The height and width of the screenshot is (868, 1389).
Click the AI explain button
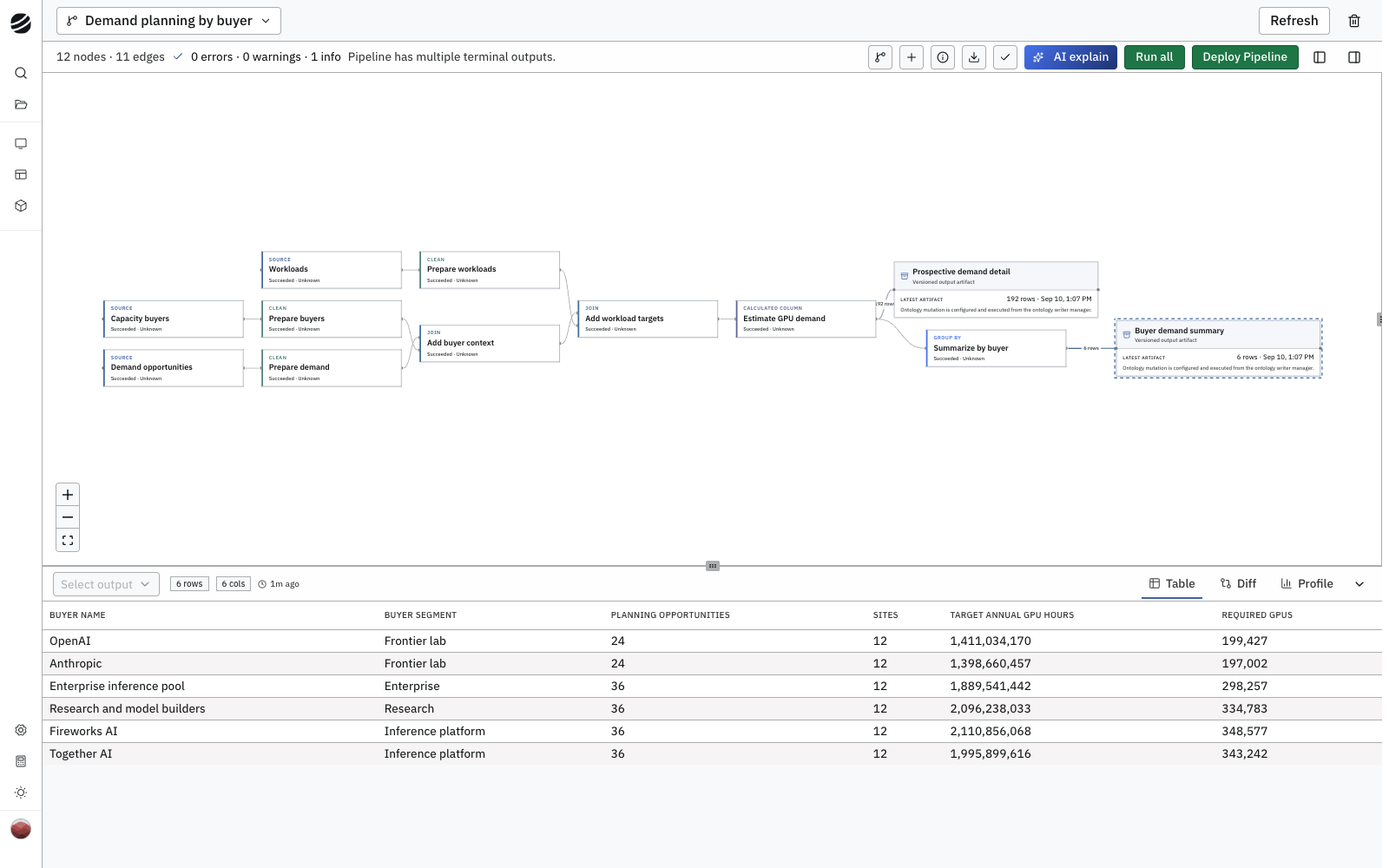tap(1070, 57)
